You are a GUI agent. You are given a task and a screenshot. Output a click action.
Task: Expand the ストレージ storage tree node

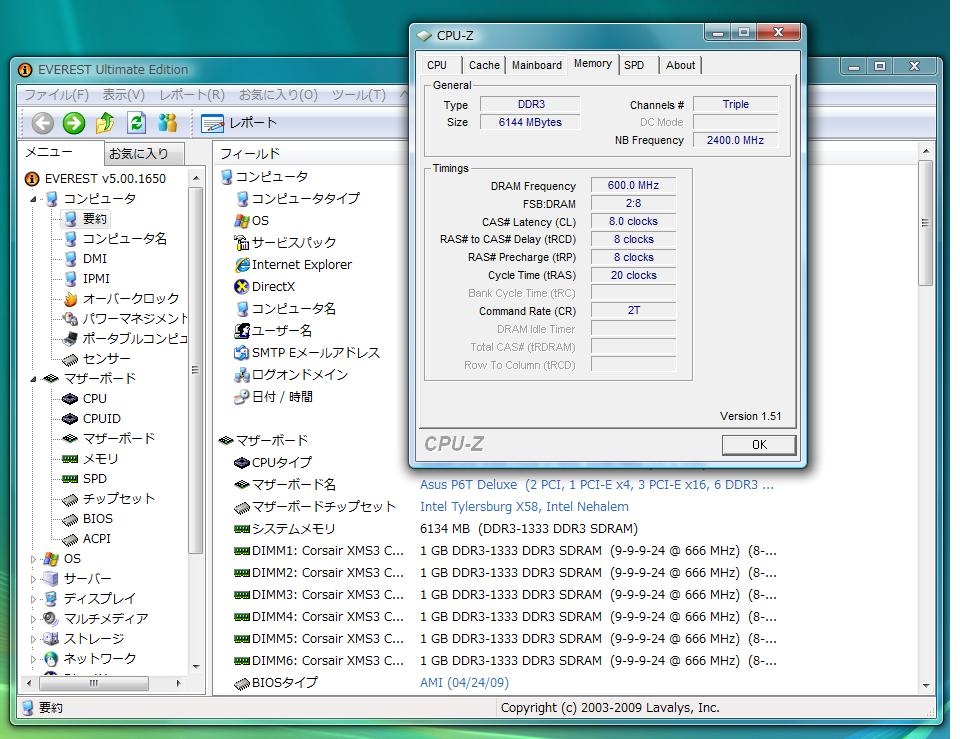pyautogui.click(x=33, y=639)
